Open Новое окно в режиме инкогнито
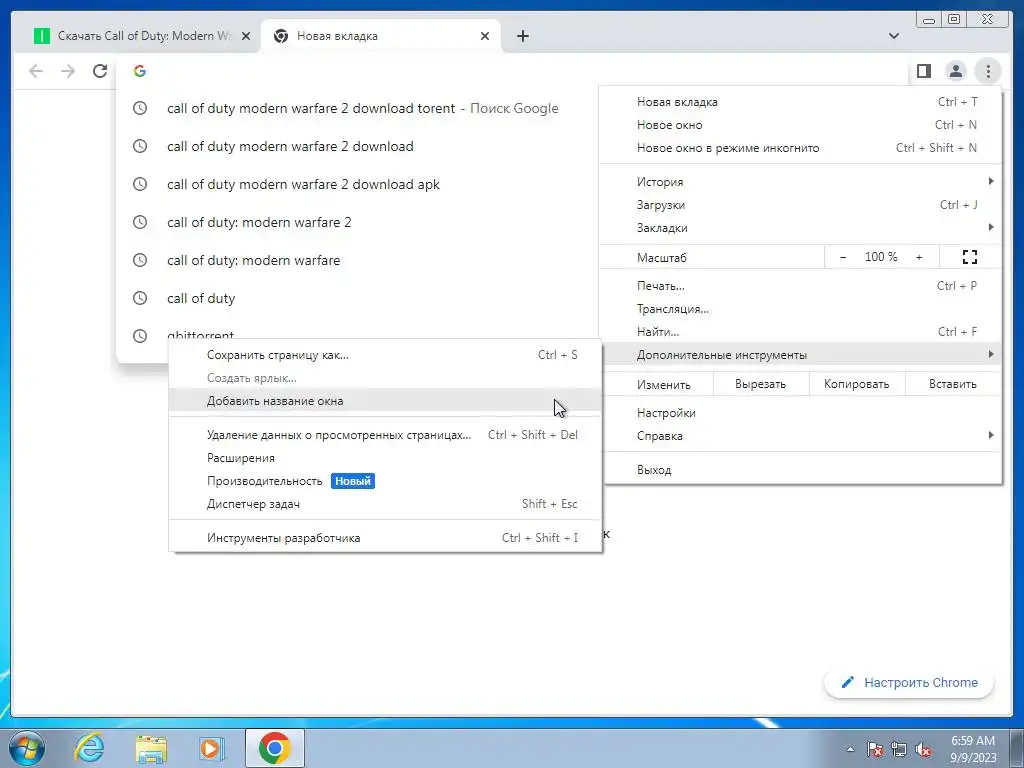The width and height of the screenshot is (1024, 768). [x=801, y=148]
